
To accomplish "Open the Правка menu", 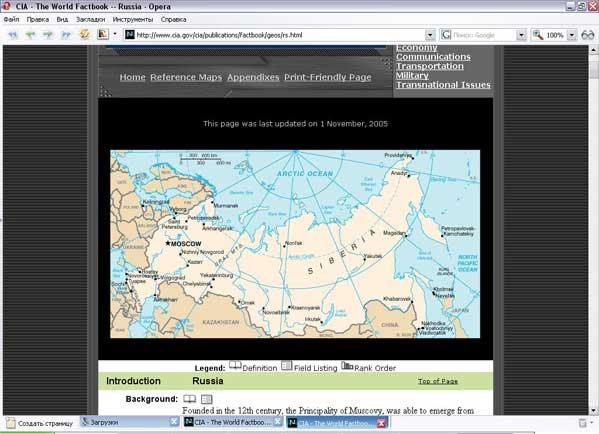I will tap(38, 19).
